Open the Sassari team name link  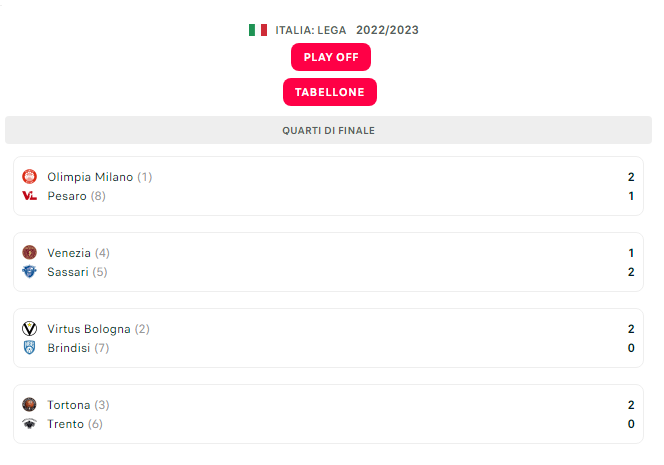point(68,272)
